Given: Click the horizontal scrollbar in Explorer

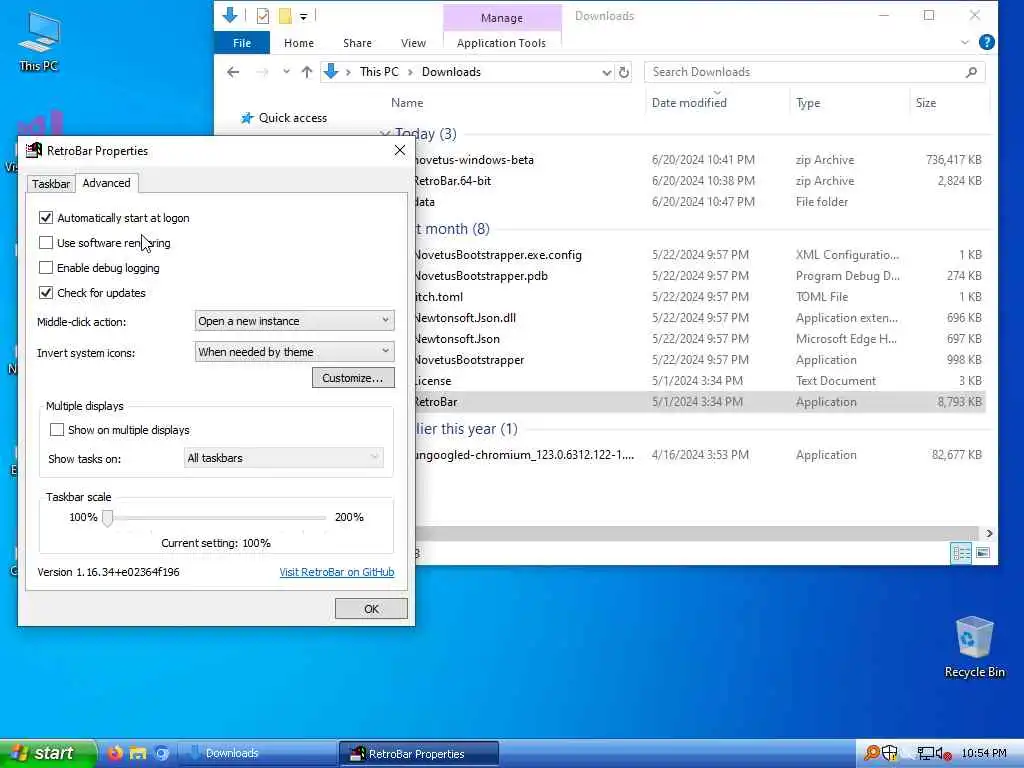Looking at the screenshot, I should 696,534.
